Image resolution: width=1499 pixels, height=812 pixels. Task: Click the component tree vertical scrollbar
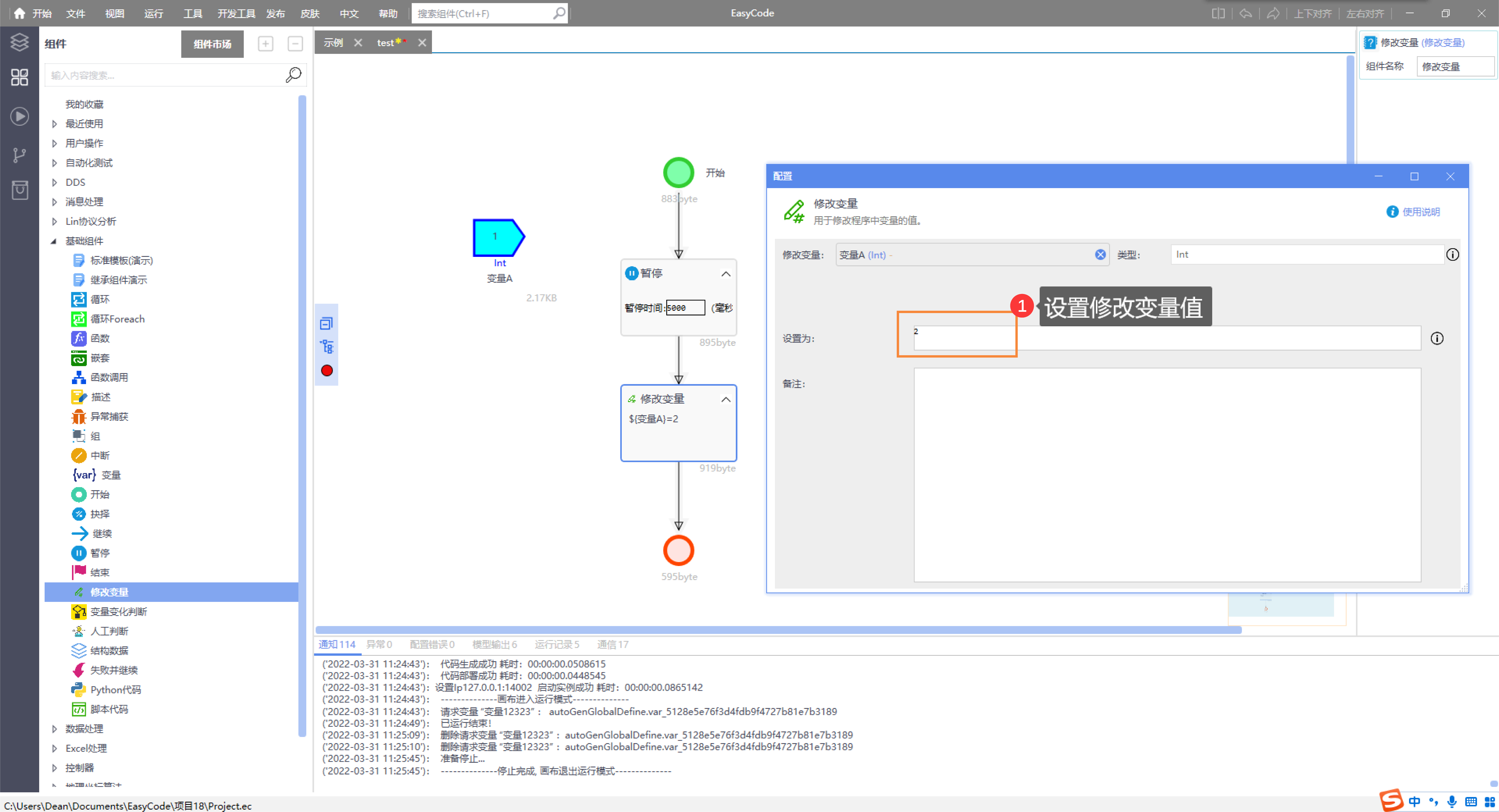click(x=302, y=416)
